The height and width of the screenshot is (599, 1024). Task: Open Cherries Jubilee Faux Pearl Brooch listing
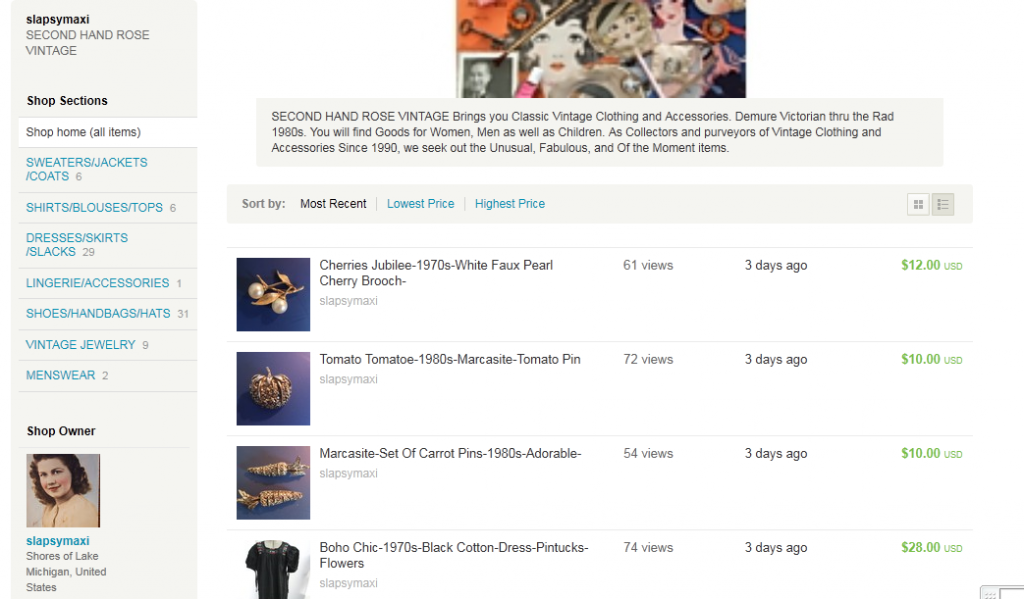point(436,273)
